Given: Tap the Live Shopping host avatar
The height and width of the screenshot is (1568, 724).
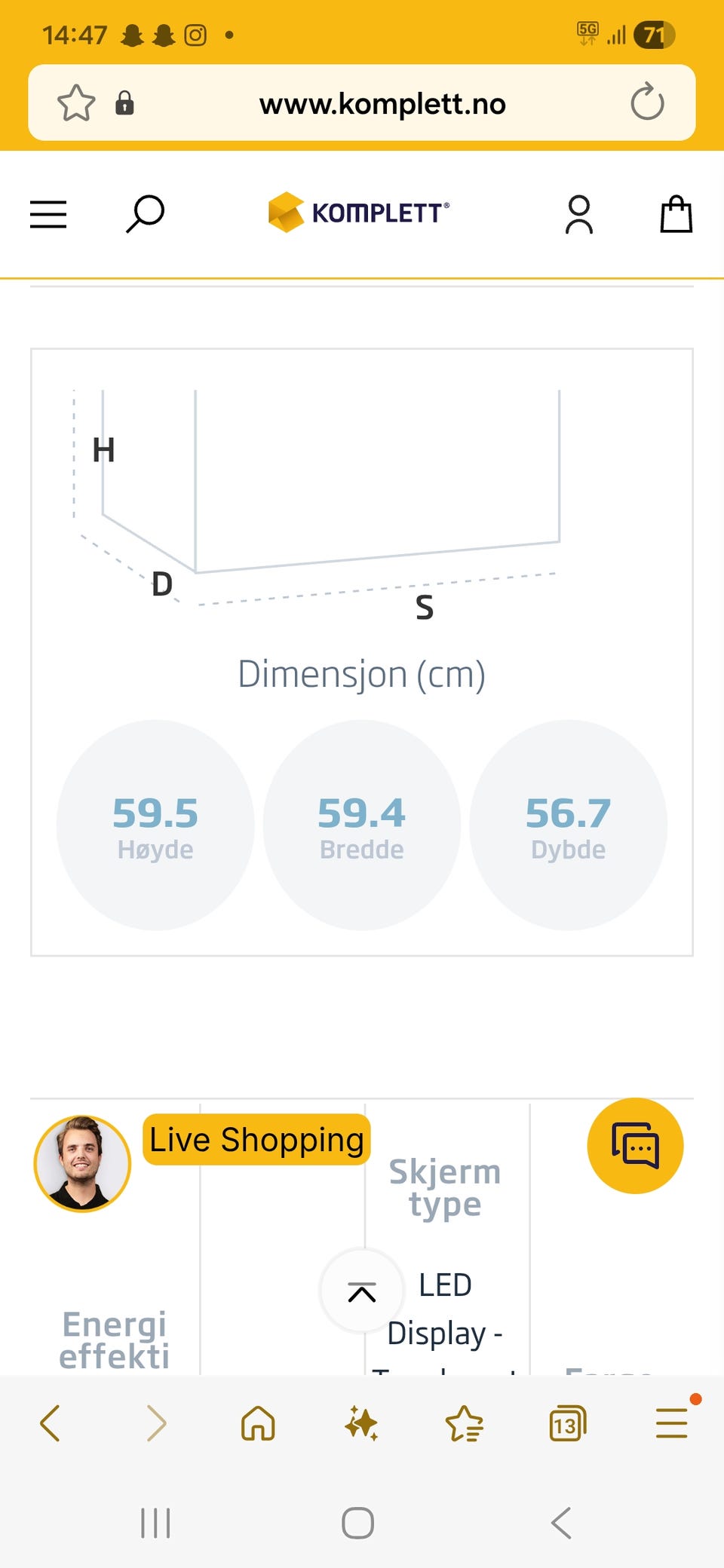Looking at the screenshot, I should click(82, 1163).
